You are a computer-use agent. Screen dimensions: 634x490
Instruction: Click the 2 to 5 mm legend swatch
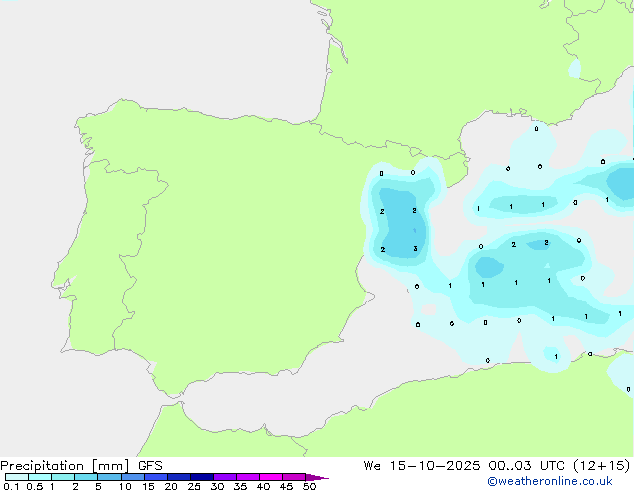point(86,477)
